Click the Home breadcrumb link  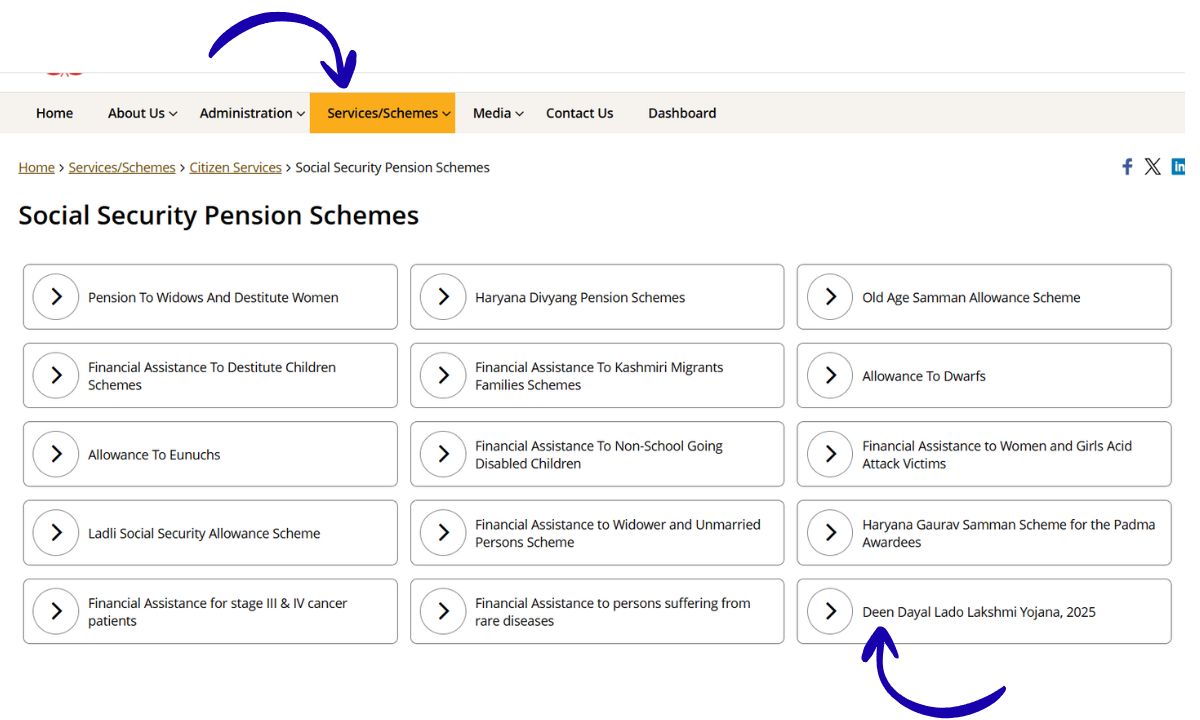[x=36, y=168]
